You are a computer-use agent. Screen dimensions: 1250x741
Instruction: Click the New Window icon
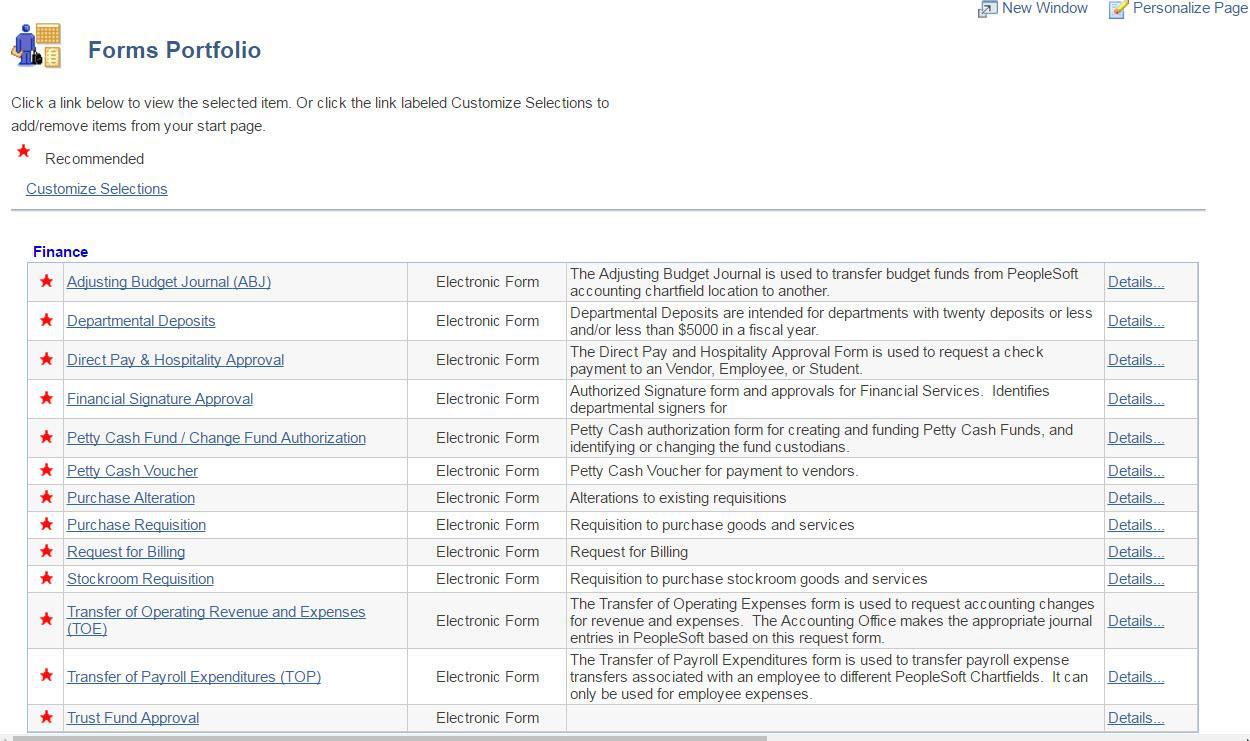(x=987, y=9)
